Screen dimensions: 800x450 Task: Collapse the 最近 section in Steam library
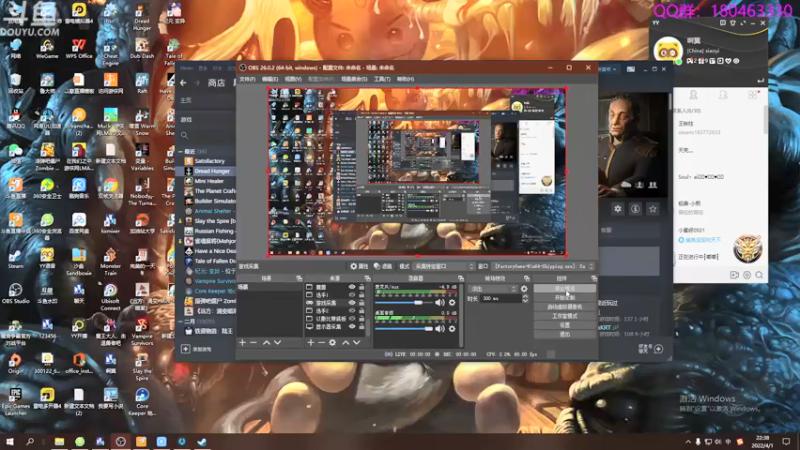tap(181, 152)
